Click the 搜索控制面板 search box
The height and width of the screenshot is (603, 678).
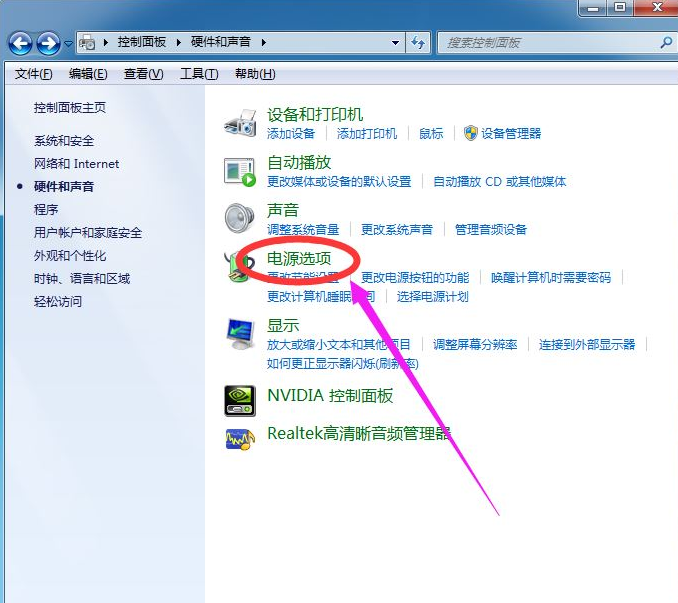click(548, 43)
